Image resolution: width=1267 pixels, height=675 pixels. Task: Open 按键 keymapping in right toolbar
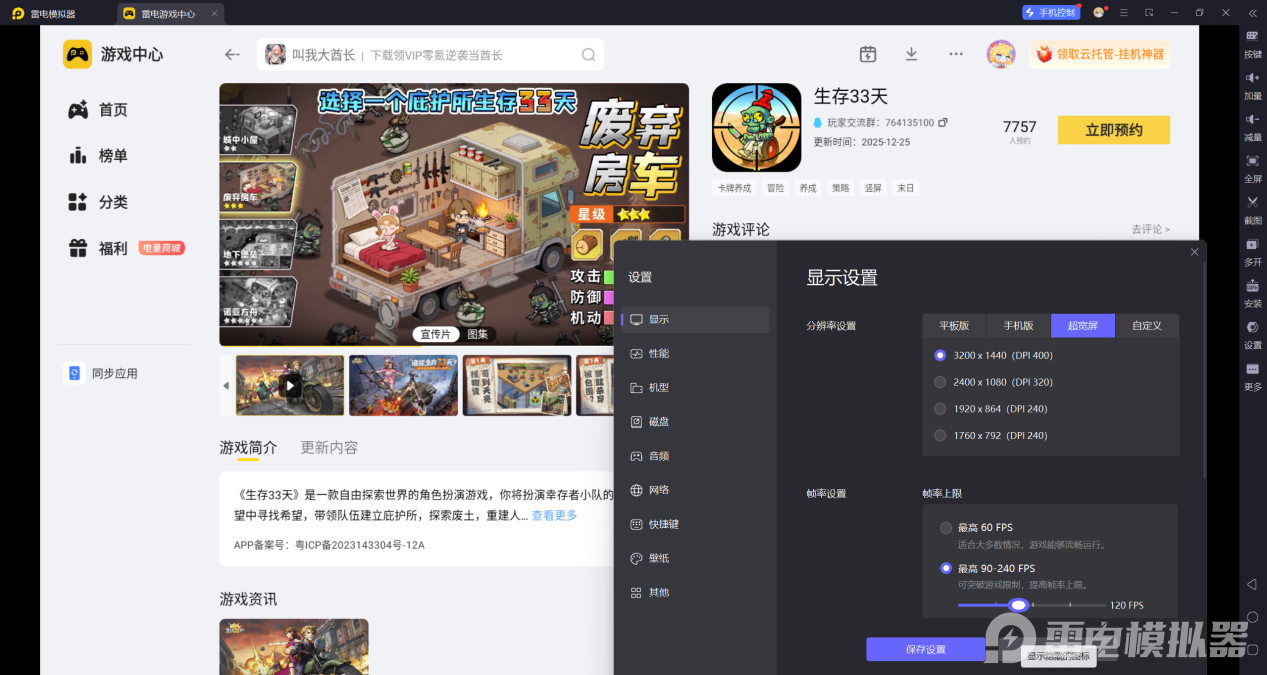point(1253,44)
